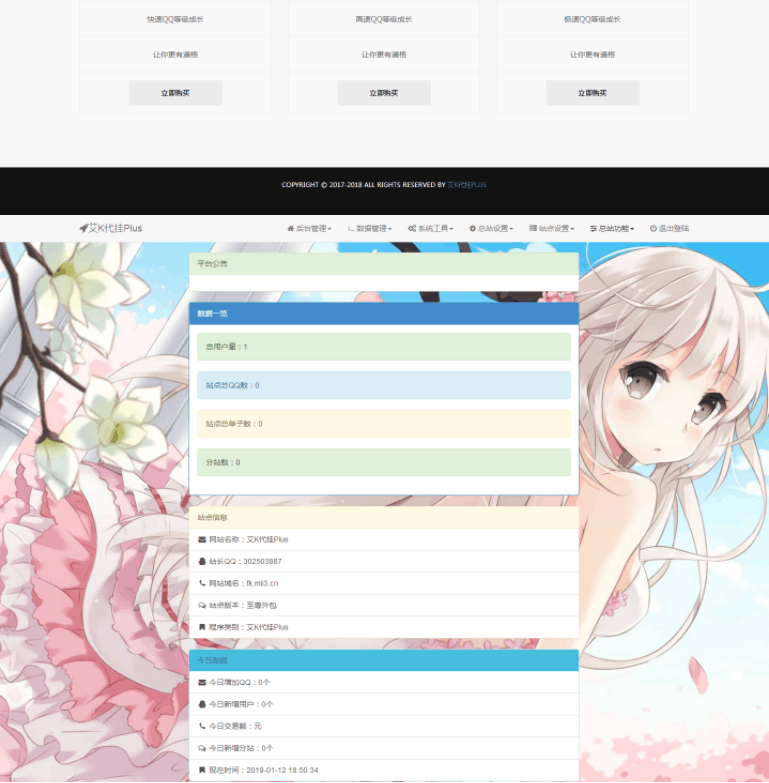Click the 站点总单子数：0 stat box
This screenshot has height=783, width=769.
tap(384, 424)
